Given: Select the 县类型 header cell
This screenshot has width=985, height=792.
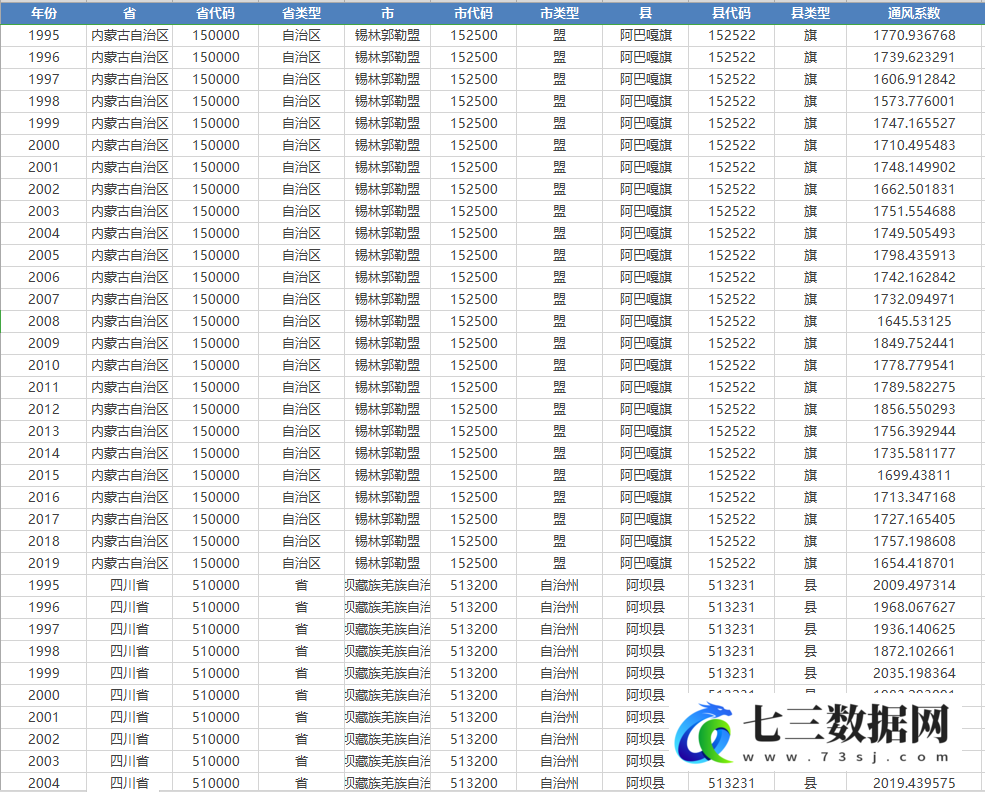Looking at the screenshot, I should pyautogui.click(x=810, y=13).
